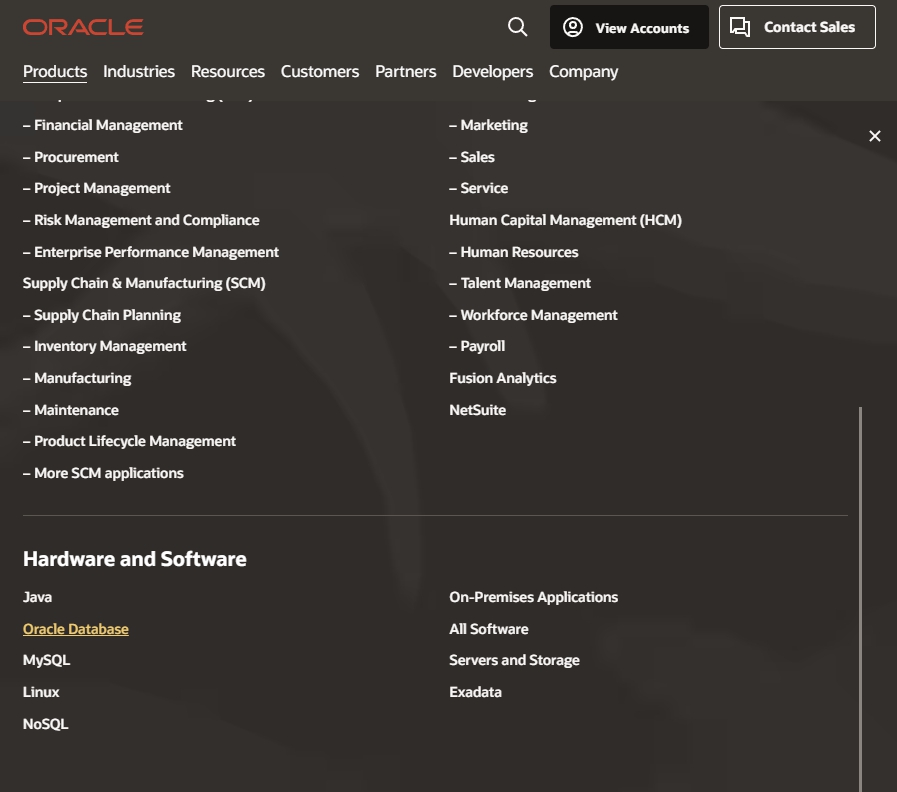
Task: Select the Manufacturing link
Action: [x=77, y=378]
